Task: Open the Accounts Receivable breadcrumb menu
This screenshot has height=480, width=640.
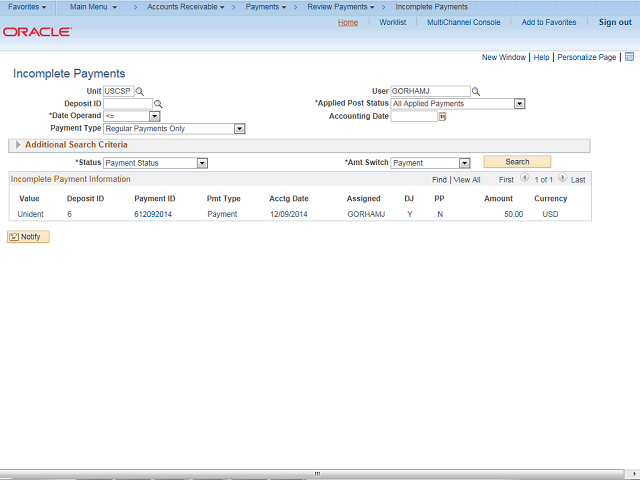Action: pyautogui.click(x=186, y=7)
